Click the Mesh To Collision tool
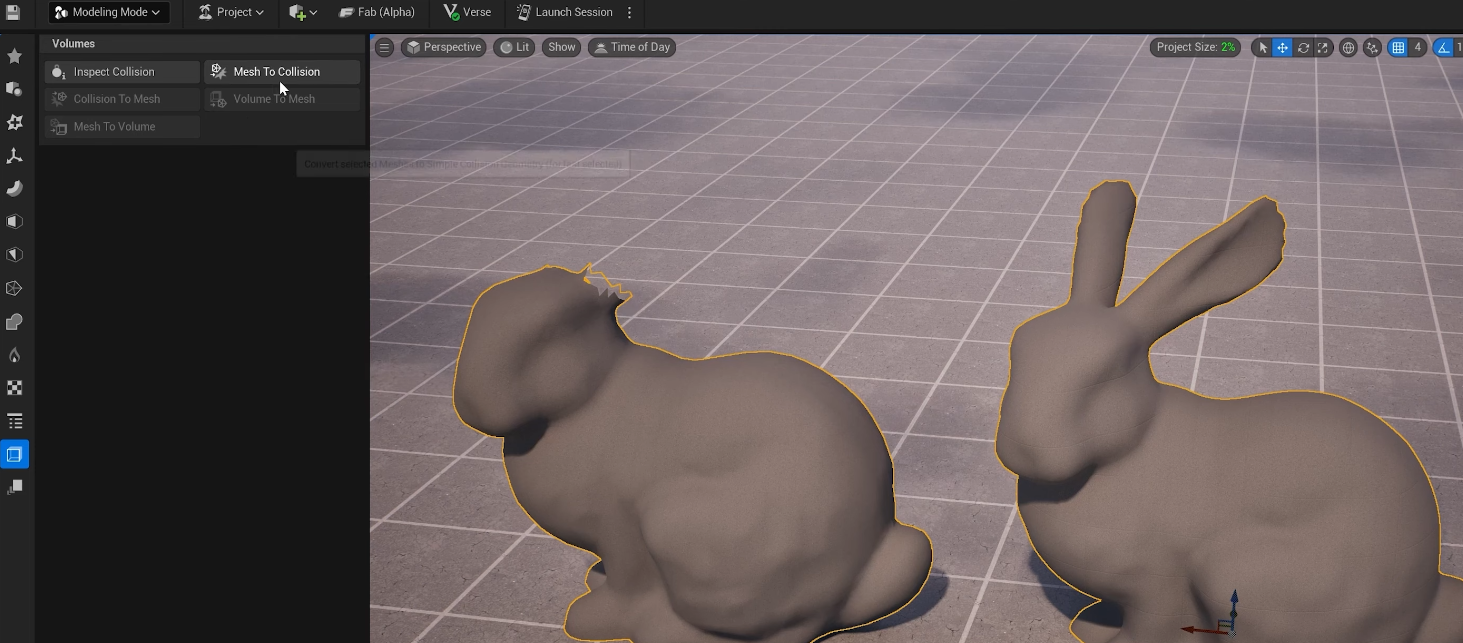This screenshot has width=1463, height=643. pyautogui.click(x=282, y=72)
